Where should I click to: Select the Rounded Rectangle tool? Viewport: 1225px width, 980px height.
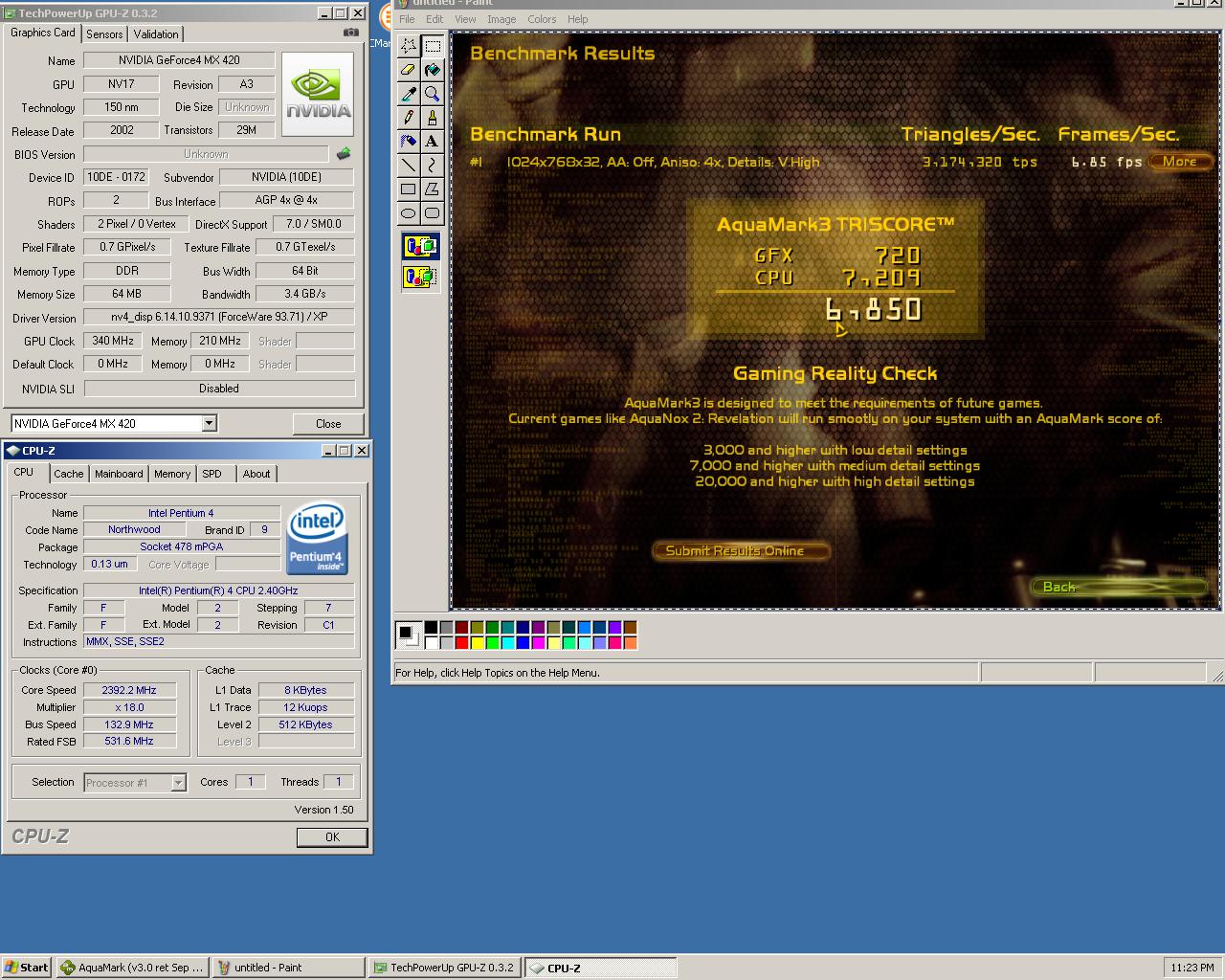[433, 212]
